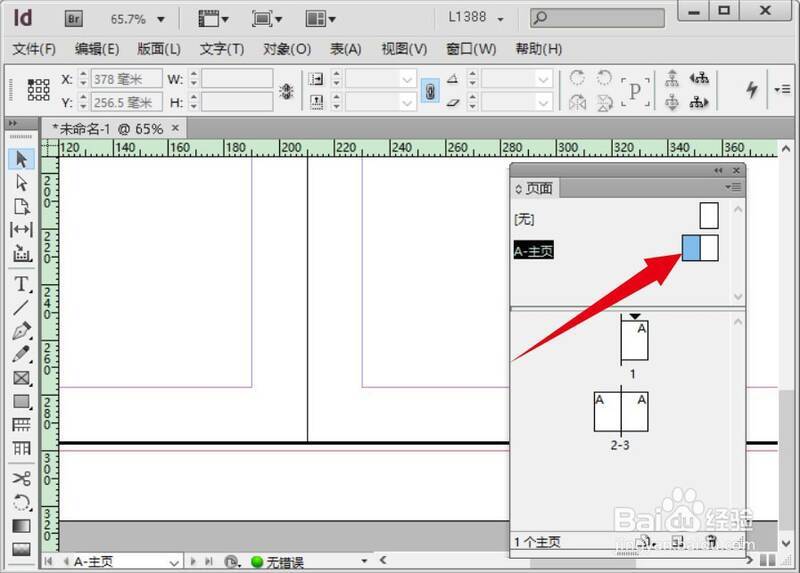Select the Type tool
The width and height of the screenshot is (800, 573).
(x=22, y=283)
